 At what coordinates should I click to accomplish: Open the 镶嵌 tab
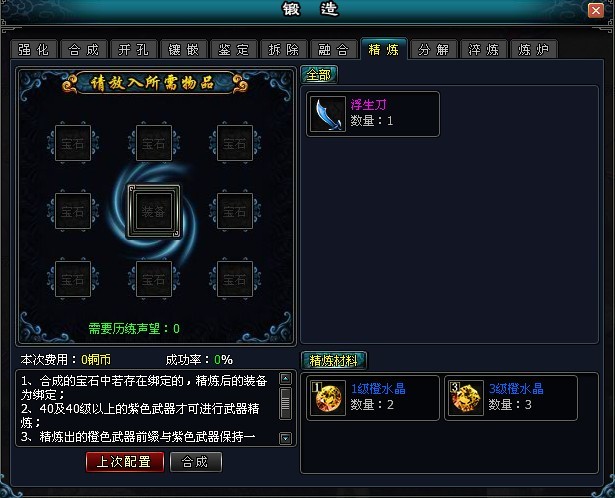[184, 49]
